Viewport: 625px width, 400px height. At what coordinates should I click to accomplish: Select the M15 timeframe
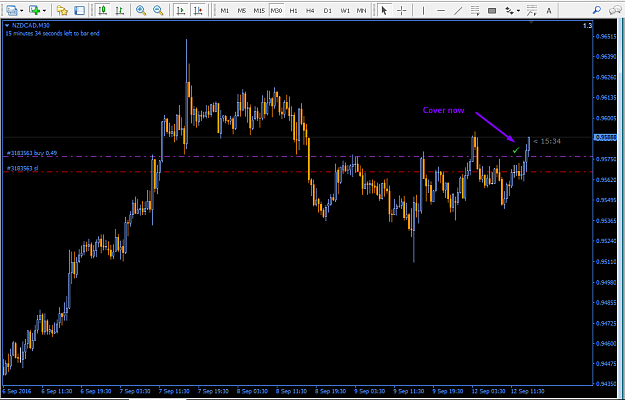(x=259, y=11)
